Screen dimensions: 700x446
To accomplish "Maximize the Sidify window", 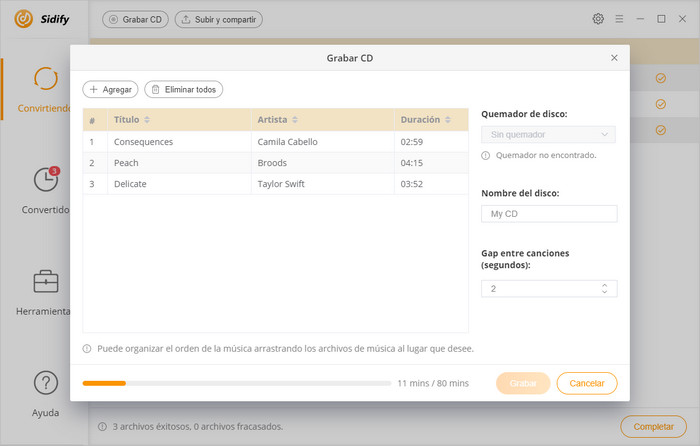I will (x=661, y=19).
